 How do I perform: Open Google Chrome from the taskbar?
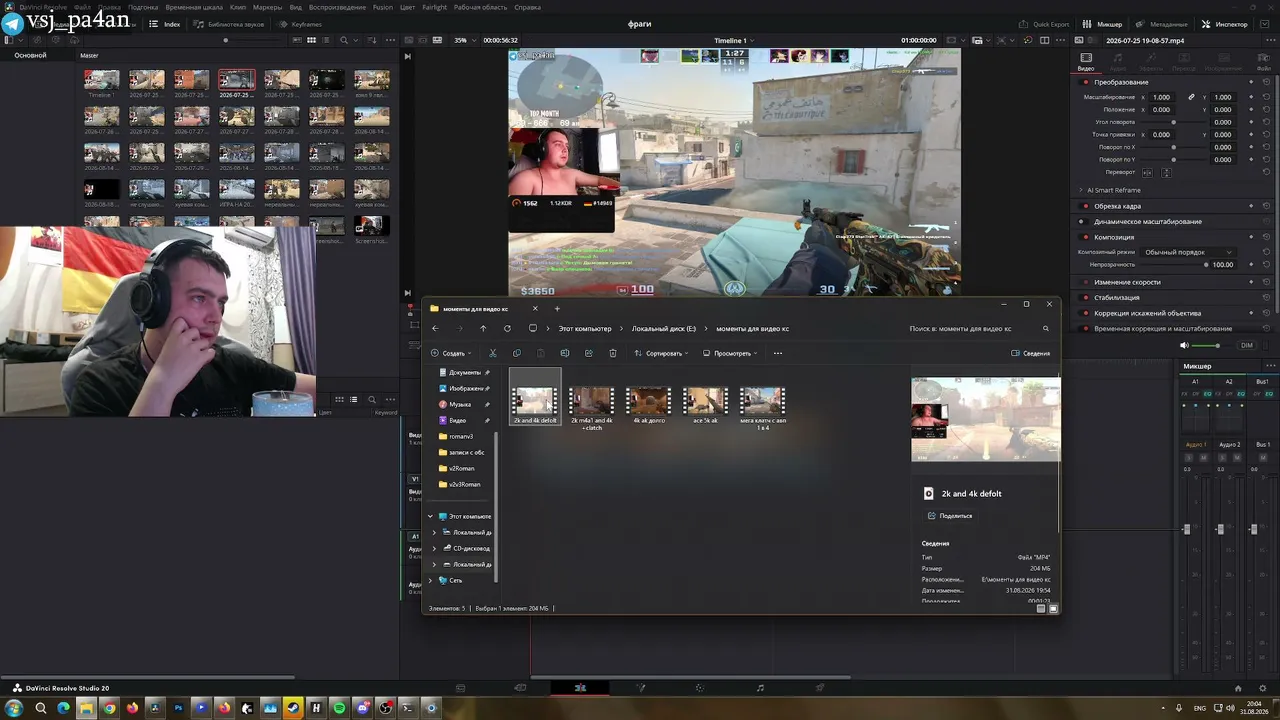click(x=109, y=708)
